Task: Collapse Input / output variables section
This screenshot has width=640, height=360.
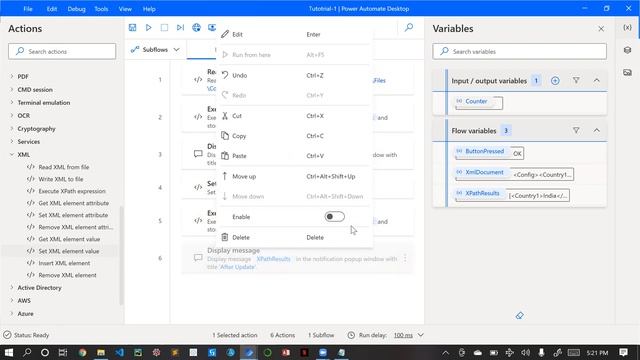Action: 597,80
